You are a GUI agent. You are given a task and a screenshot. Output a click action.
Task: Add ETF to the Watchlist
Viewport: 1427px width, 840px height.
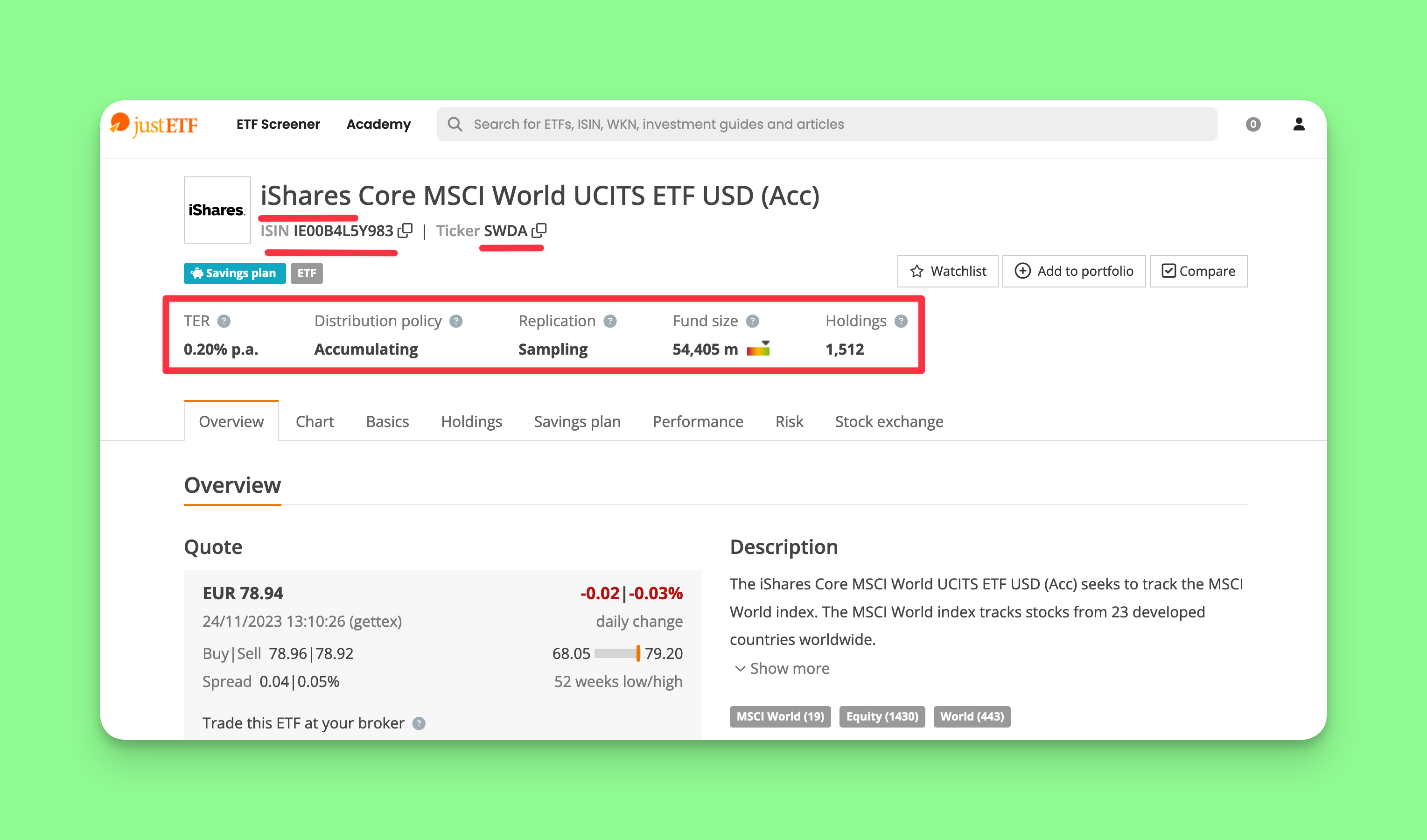click(947, 271)
